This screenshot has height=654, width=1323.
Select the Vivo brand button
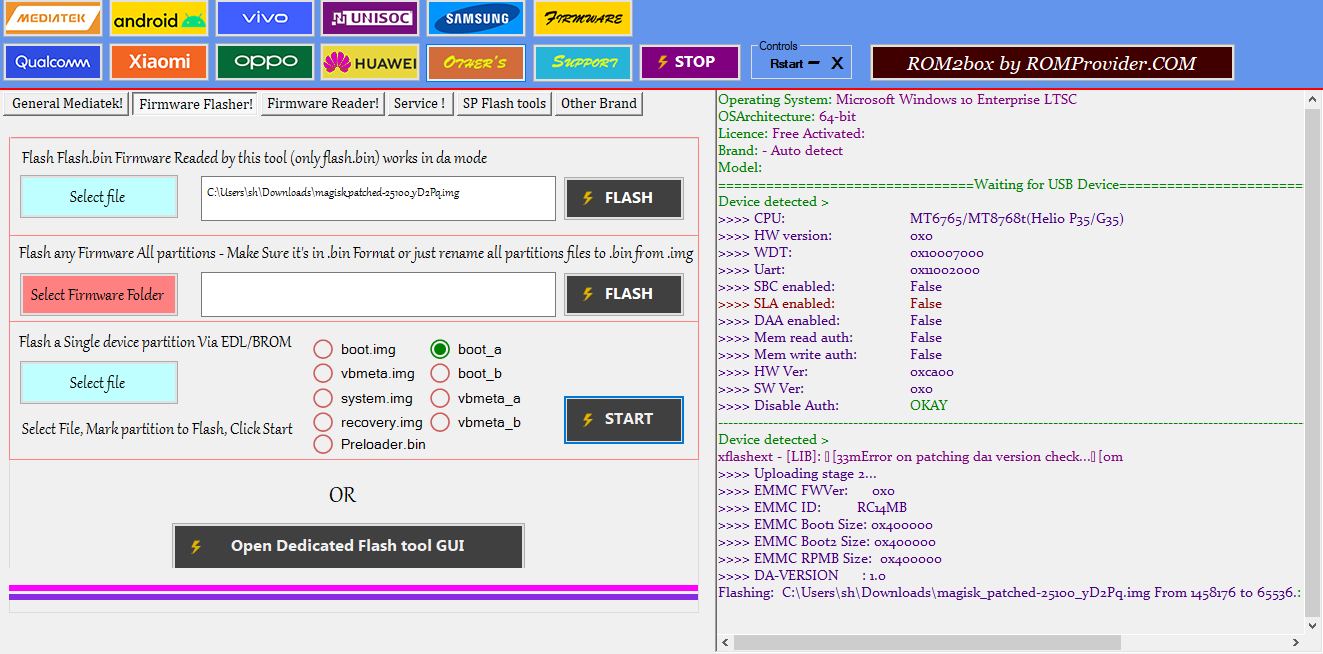coord(265,18)
